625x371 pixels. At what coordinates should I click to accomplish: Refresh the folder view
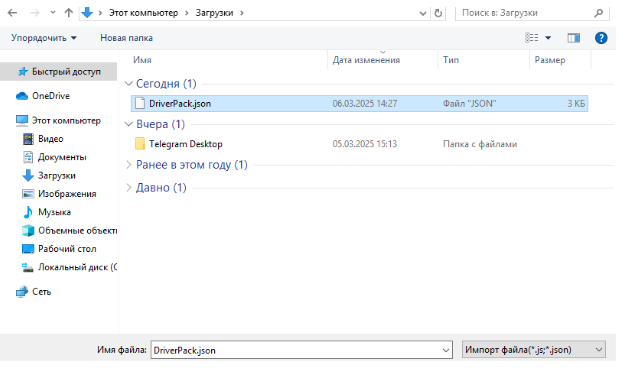pos(438,13)
